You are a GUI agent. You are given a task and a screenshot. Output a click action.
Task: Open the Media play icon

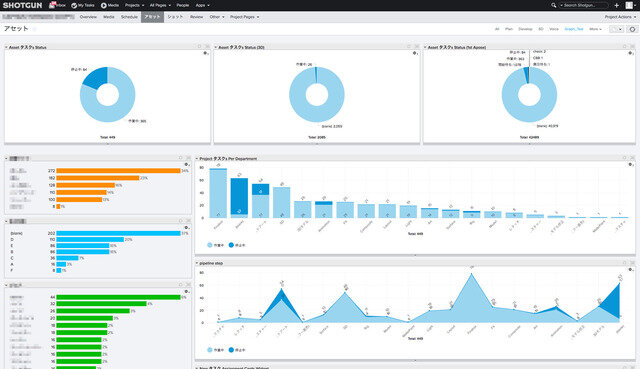tap(104, 5)
